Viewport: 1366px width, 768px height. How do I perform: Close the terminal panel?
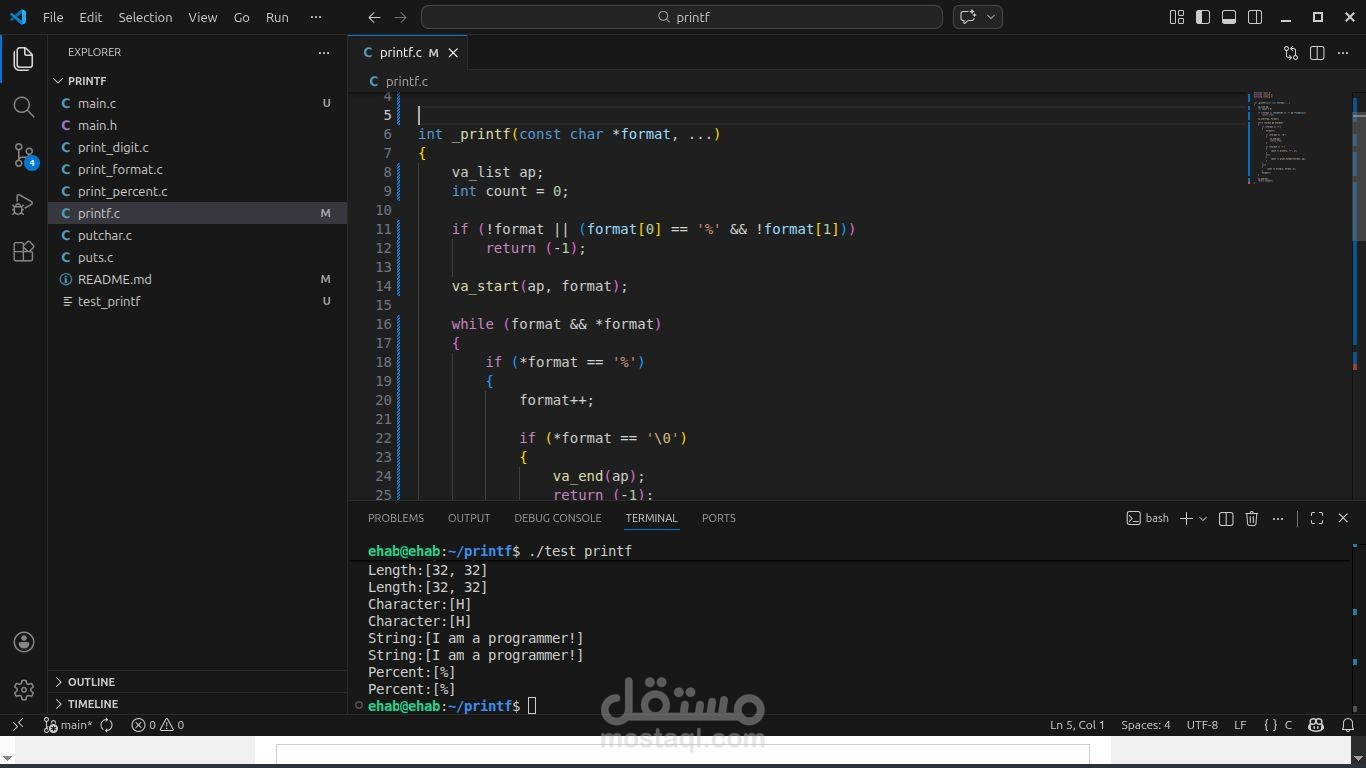pos(1343,518)
